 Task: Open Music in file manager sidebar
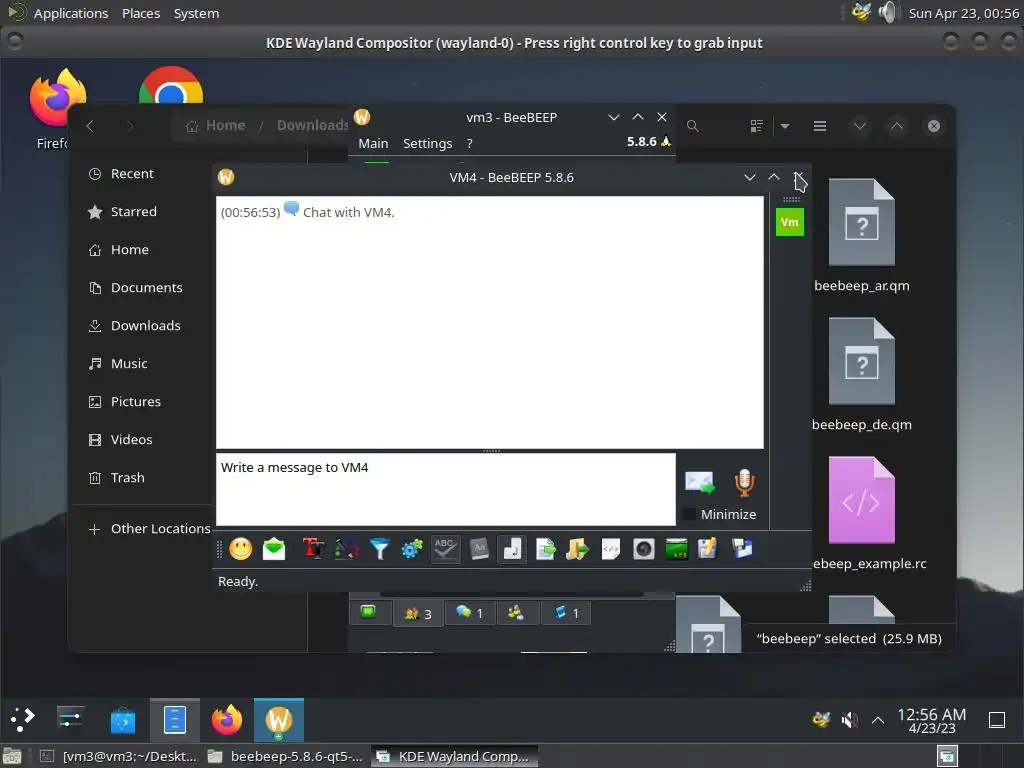pos(129,363)
